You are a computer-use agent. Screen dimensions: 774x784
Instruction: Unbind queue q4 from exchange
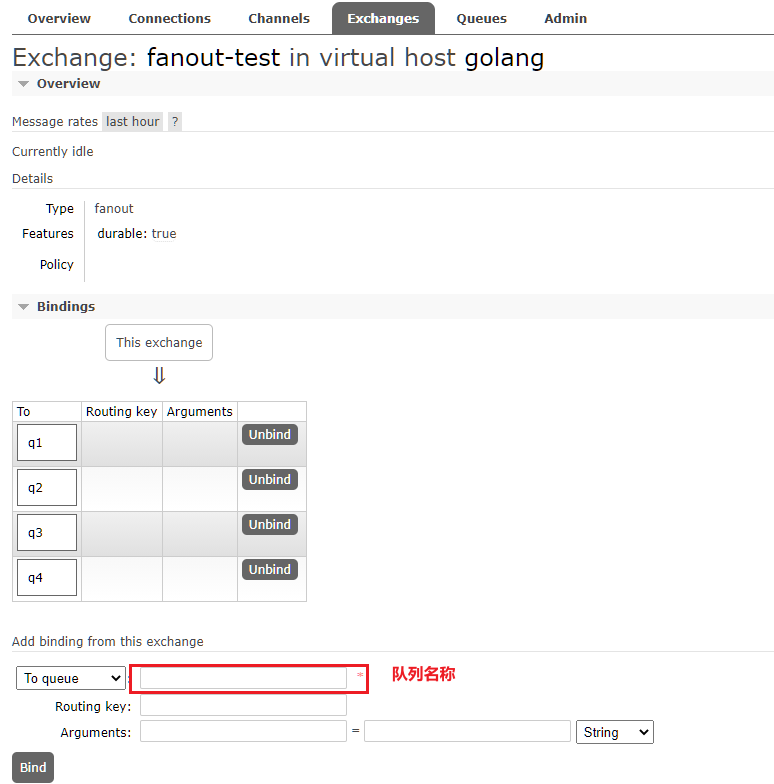pos(269,570)
